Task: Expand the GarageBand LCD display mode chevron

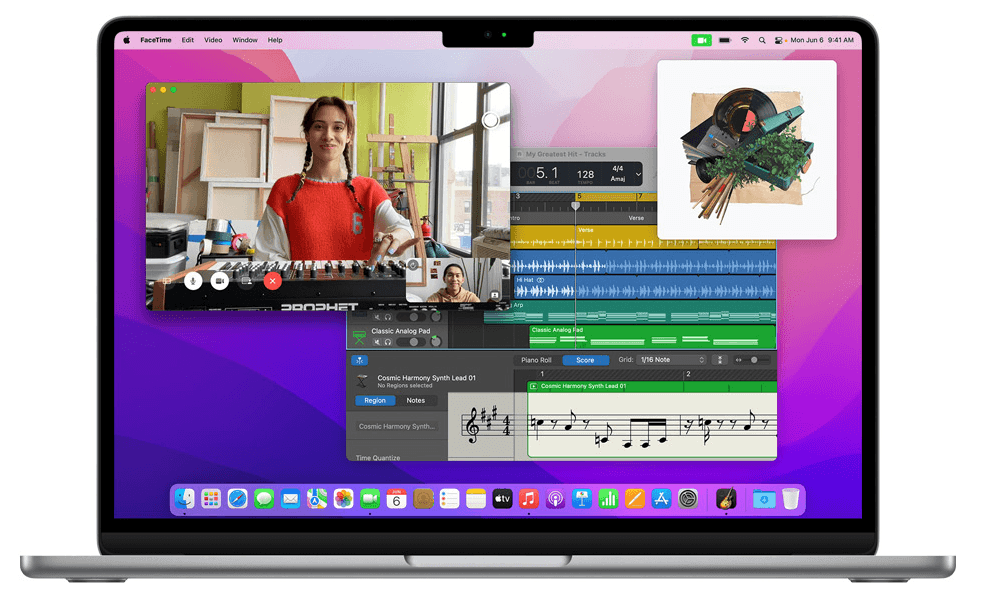Action: click(638, 174)
